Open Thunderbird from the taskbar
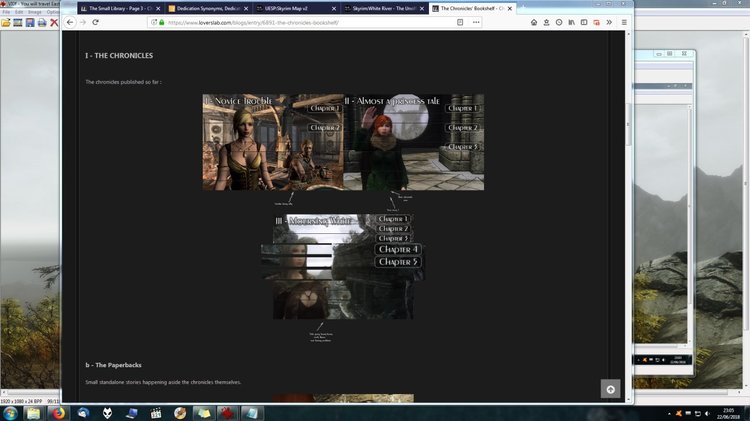Screen dimensions: 750x421 [83, 413]
